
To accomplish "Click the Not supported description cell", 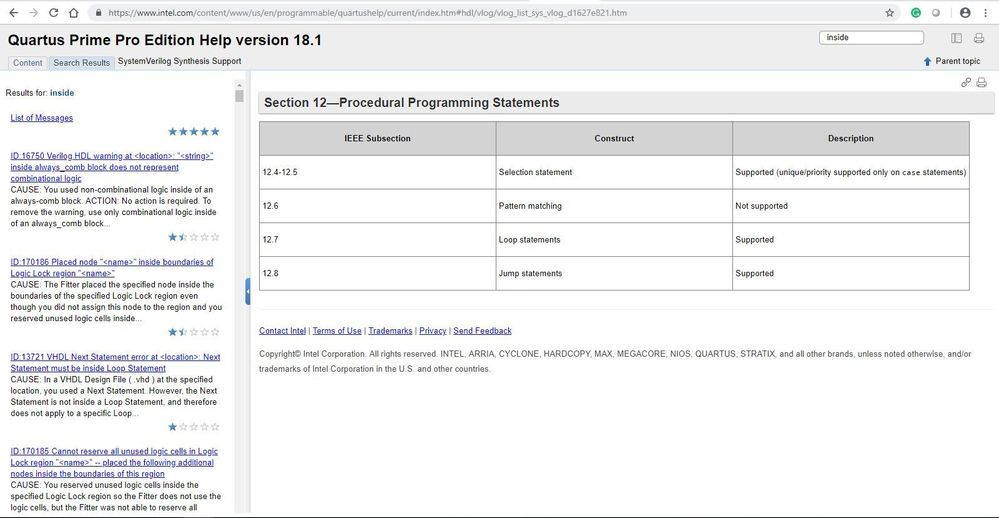I will pos(851,206).
